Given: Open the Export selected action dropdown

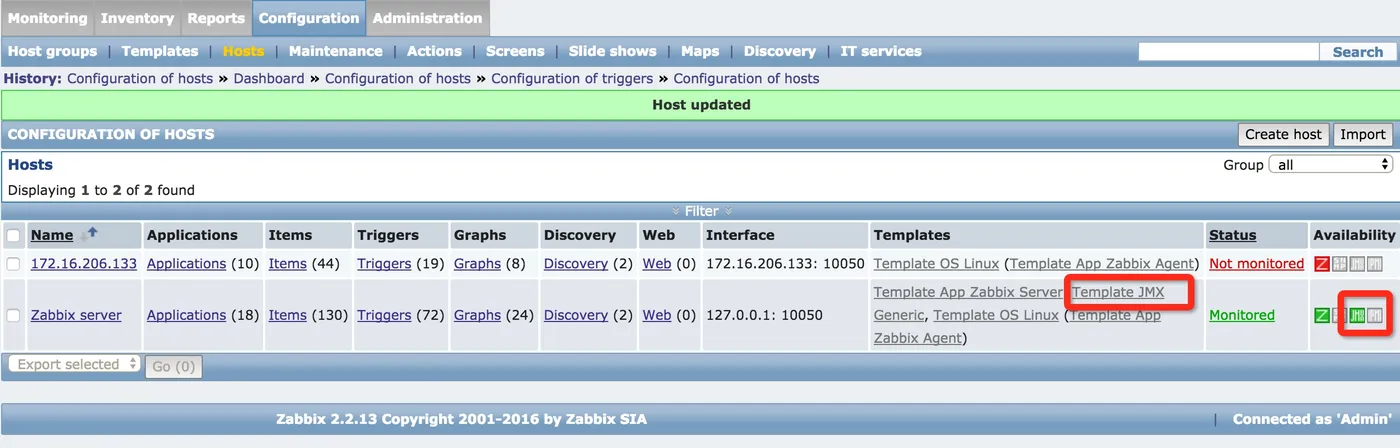Looking at the screenshot, I should (x=74, y=364).
